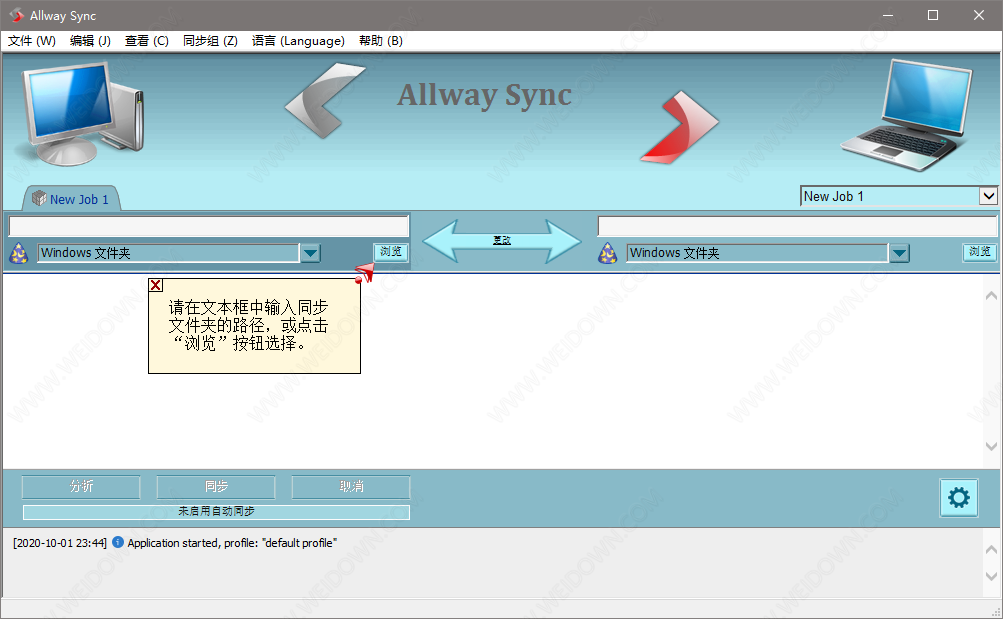
Task: Click the desktop computer icon on left
Action: 83,114
